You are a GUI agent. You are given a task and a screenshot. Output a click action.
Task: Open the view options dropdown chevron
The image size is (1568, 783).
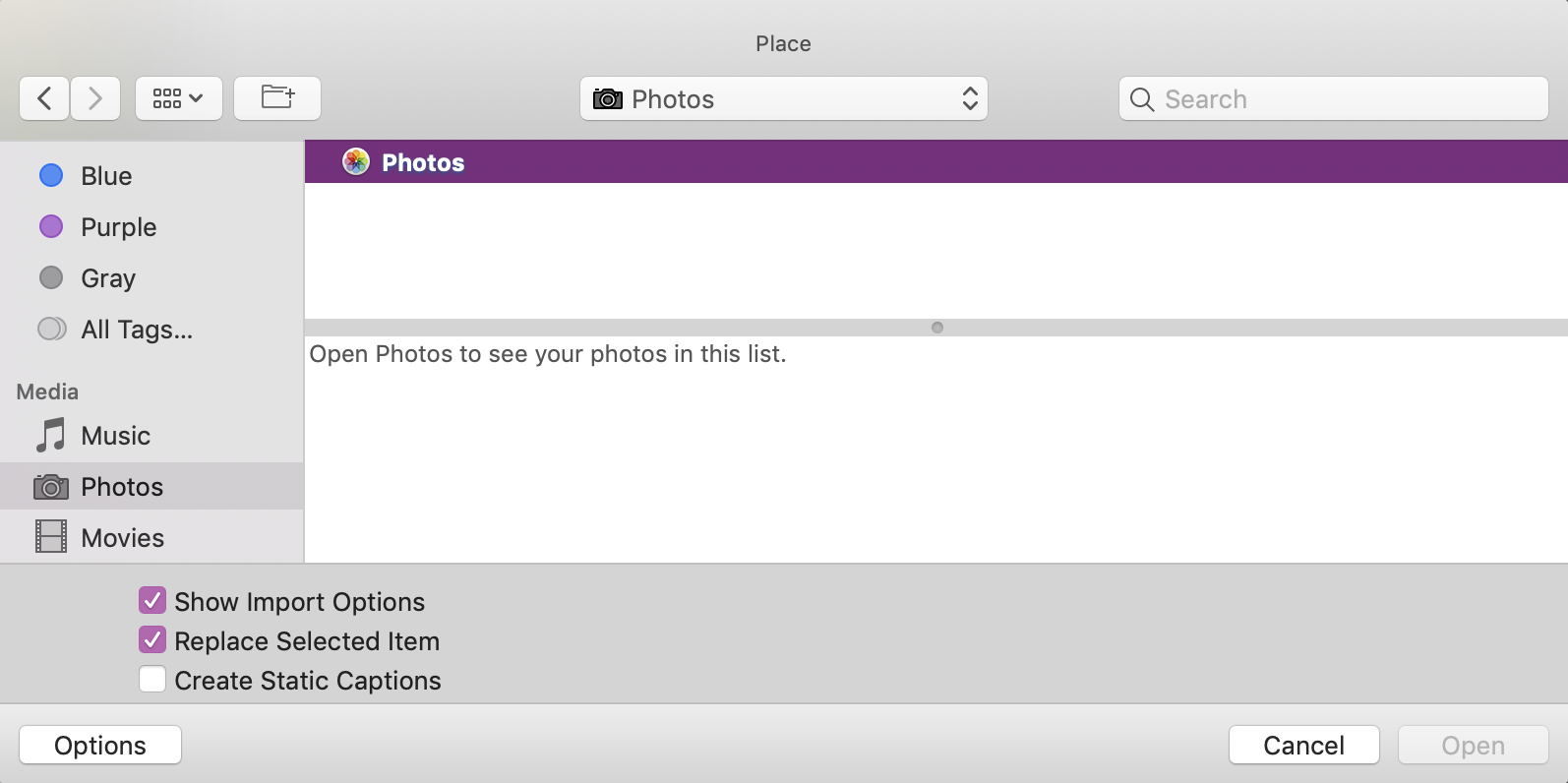click(x=197, y=97)
